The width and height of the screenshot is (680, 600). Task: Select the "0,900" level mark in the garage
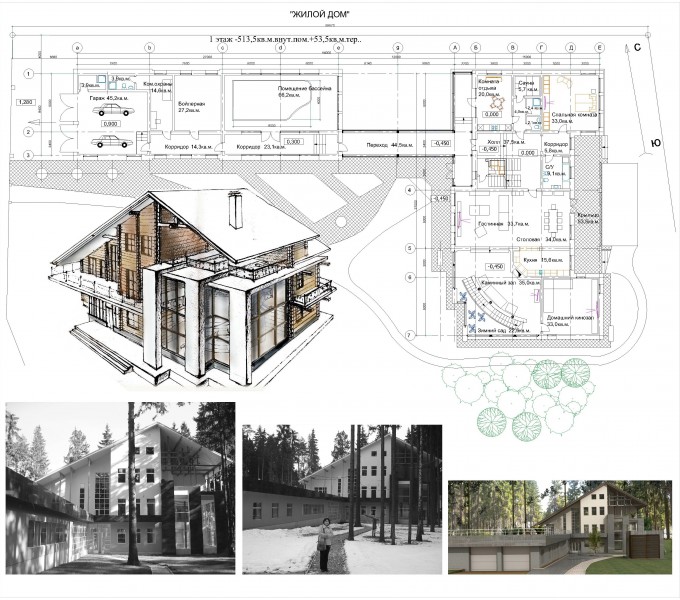[111, 124]
